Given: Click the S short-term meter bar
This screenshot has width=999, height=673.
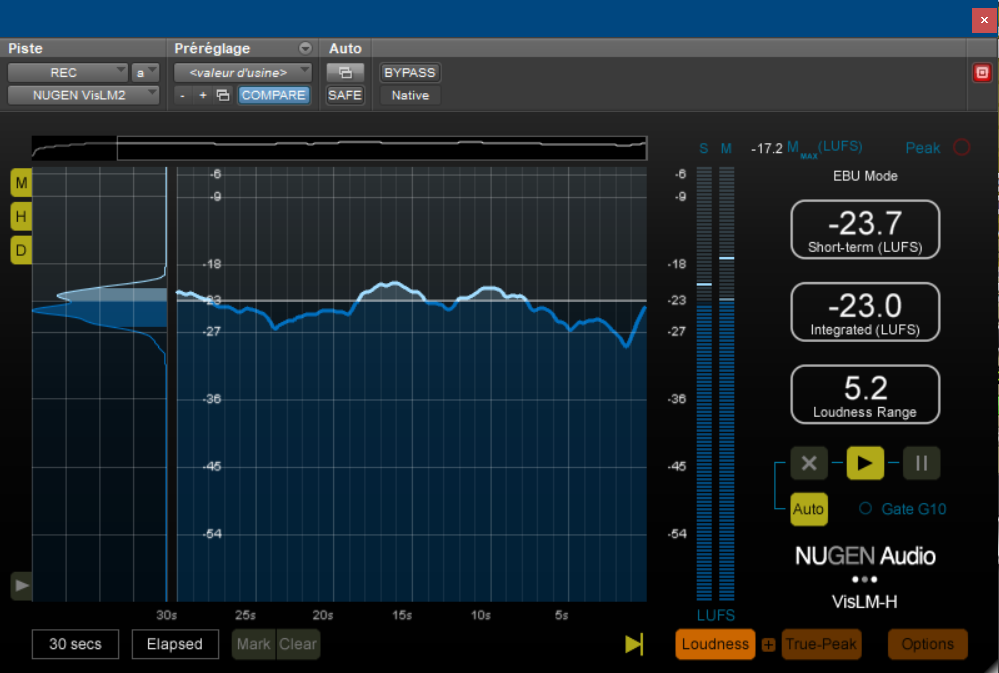Looking at the screenshot, I should click(x=704, y=384).
